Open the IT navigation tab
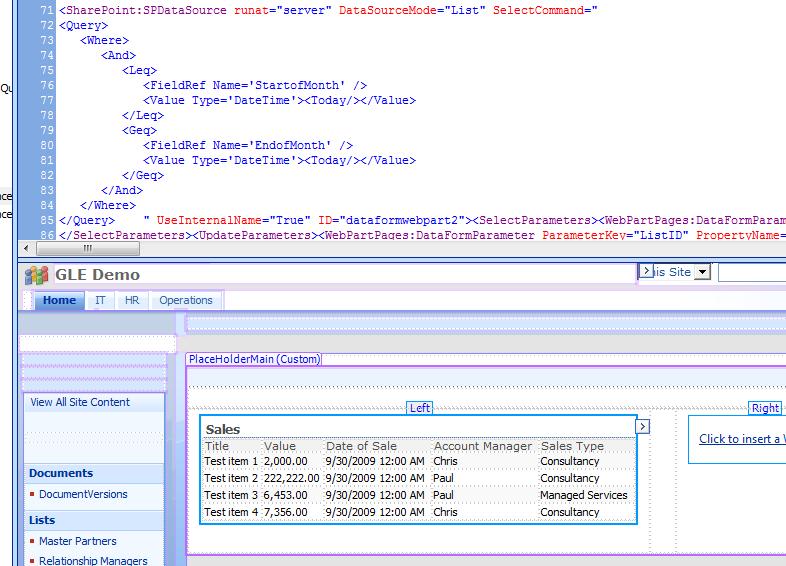 point(101,300)
